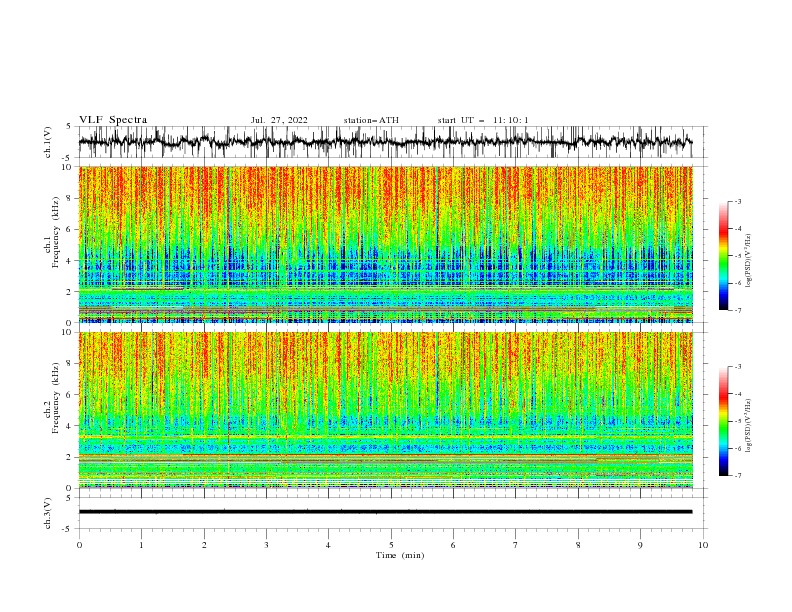The image size is (792, 612).
Task: Click the ch.1 frequency axis "2" tick label
Action: 69,291
